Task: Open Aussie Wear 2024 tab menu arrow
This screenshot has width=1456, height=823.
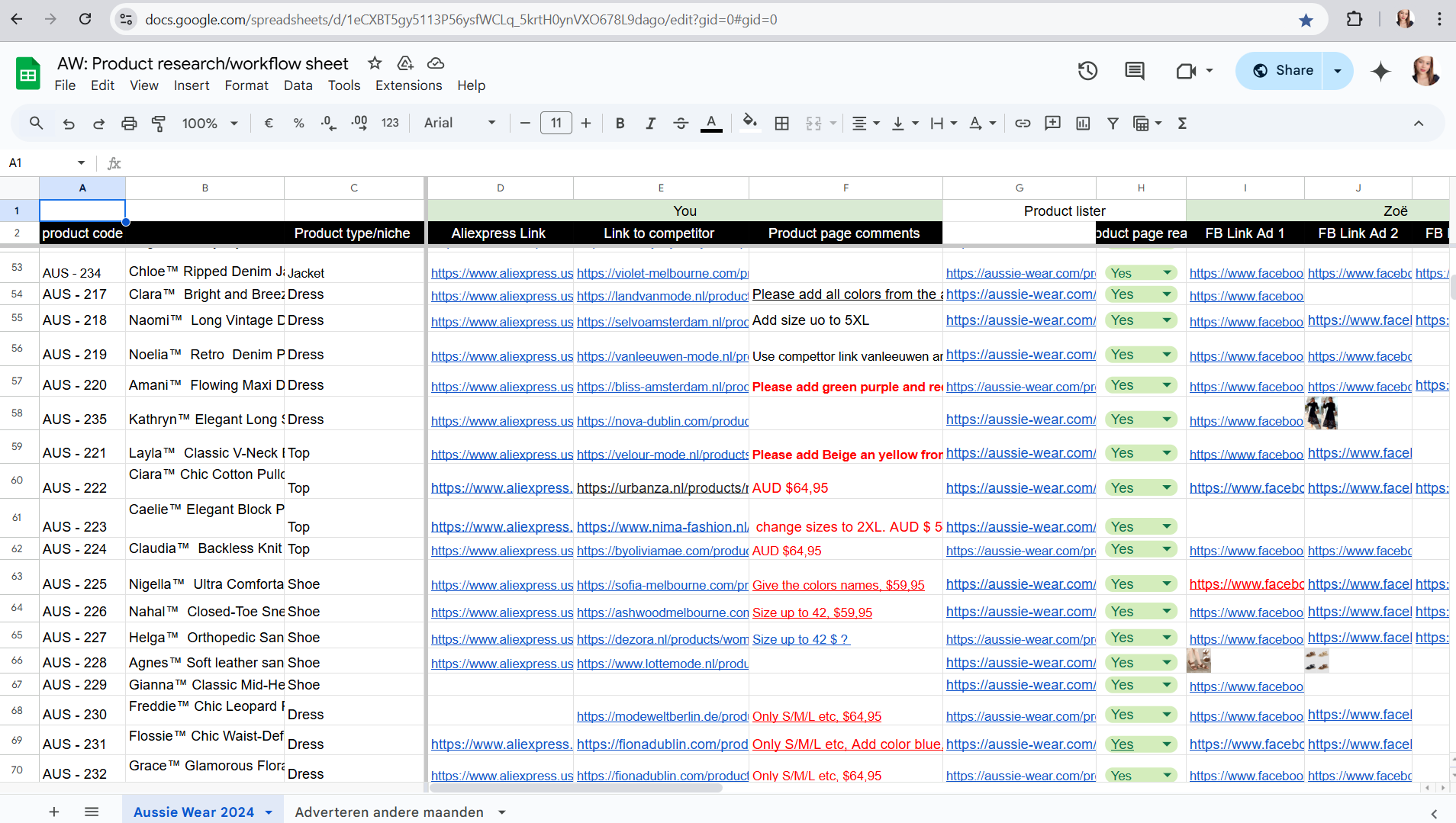Action: click(269, 812)
